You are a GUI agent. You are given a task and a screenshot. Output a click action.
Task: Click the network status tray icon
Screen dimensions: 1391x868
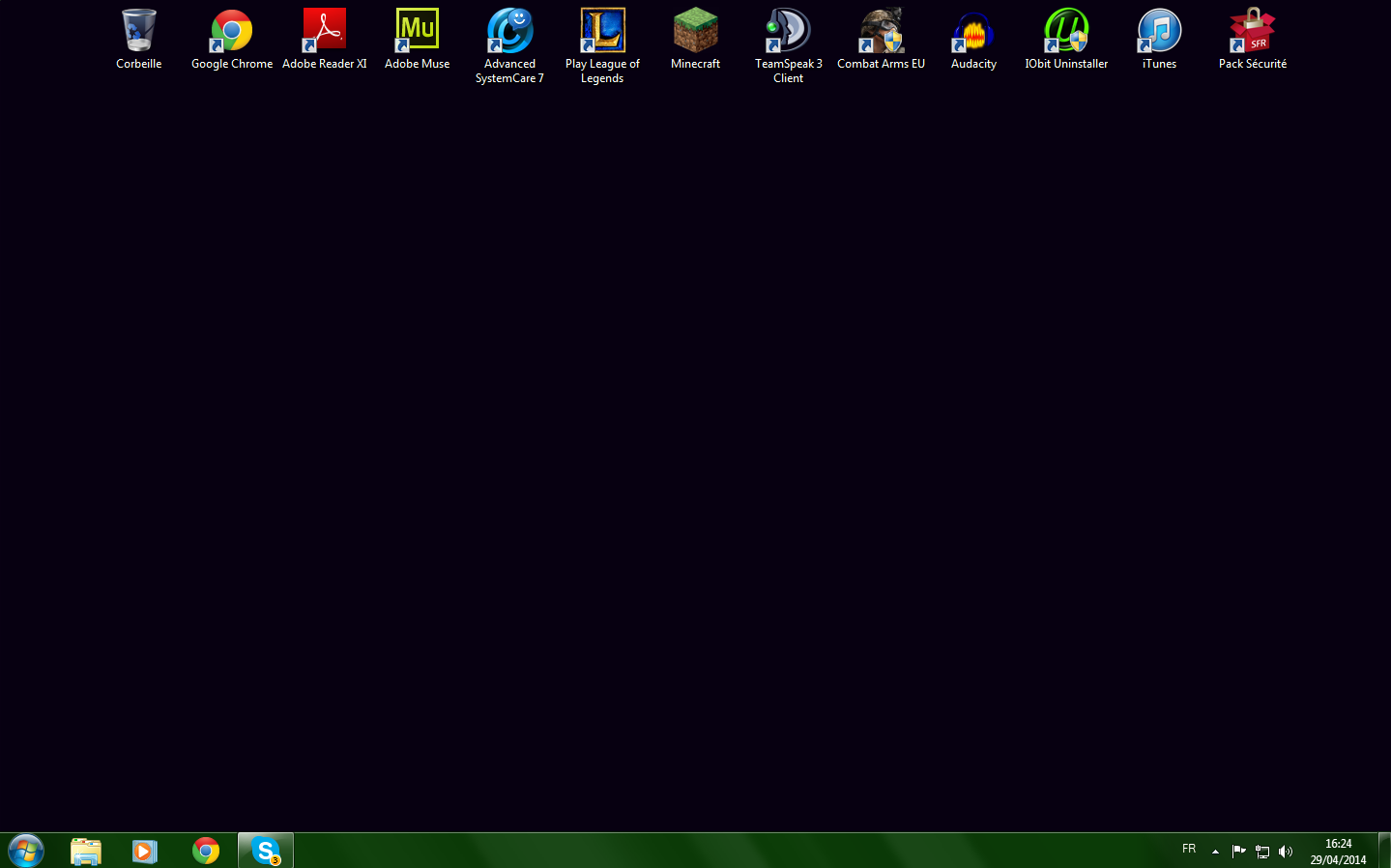tap(1262, 852)
